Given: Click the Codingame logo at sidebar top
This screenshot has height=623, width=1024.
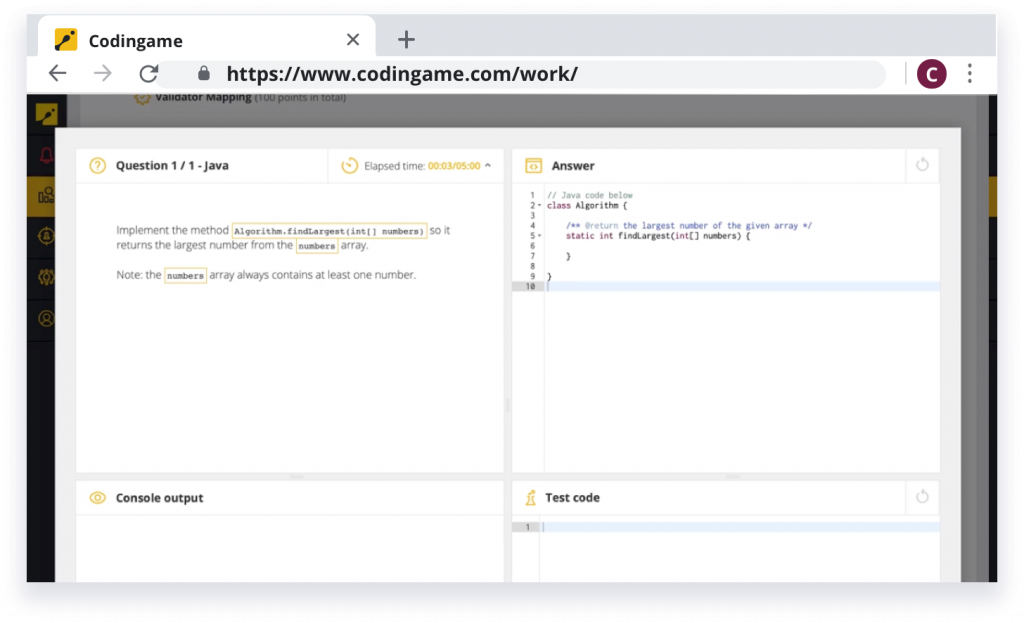Looking at the screenshot, I should (45, 113).
